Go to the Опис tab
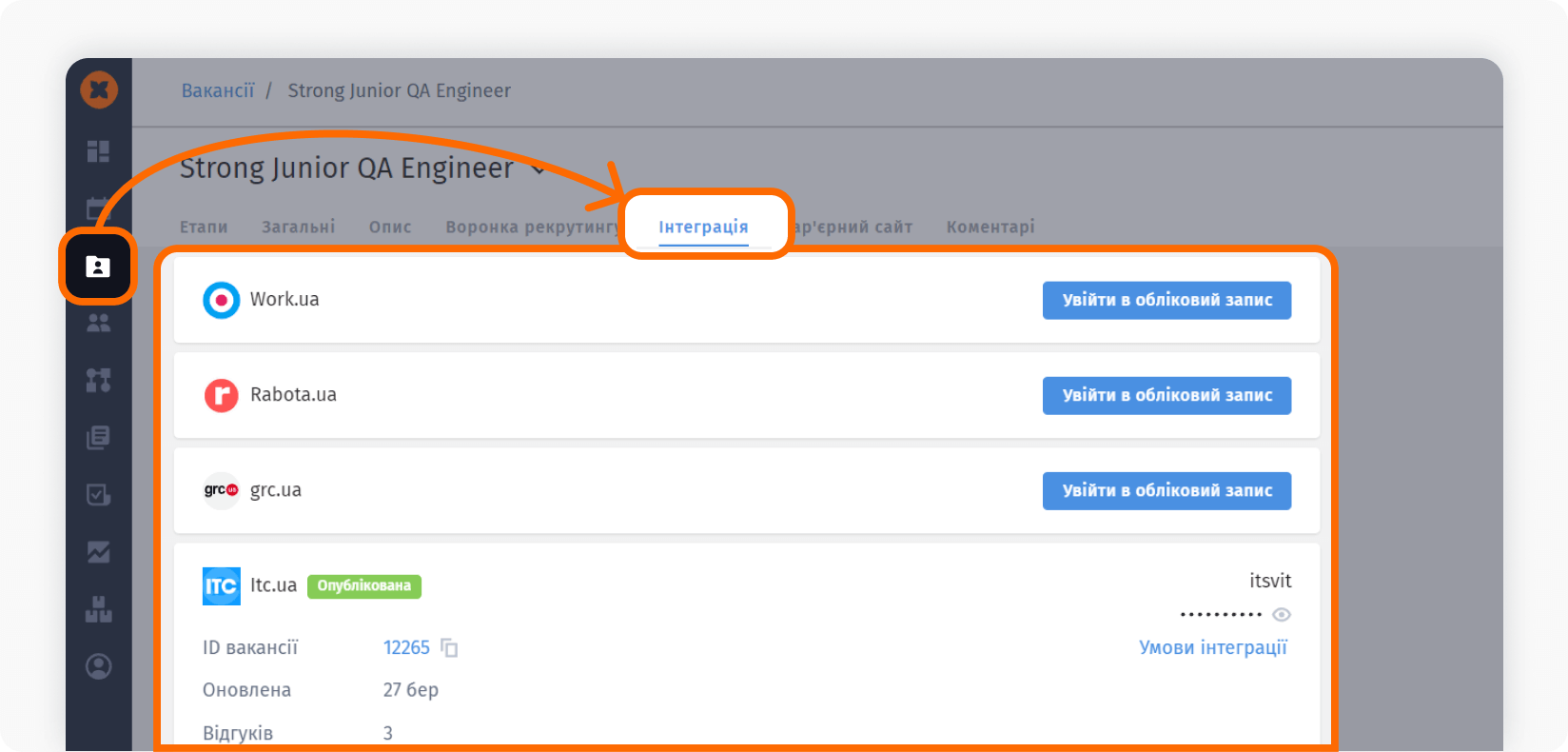The width and height of the screenshot is (1568, 752). (x=390, y=227)
